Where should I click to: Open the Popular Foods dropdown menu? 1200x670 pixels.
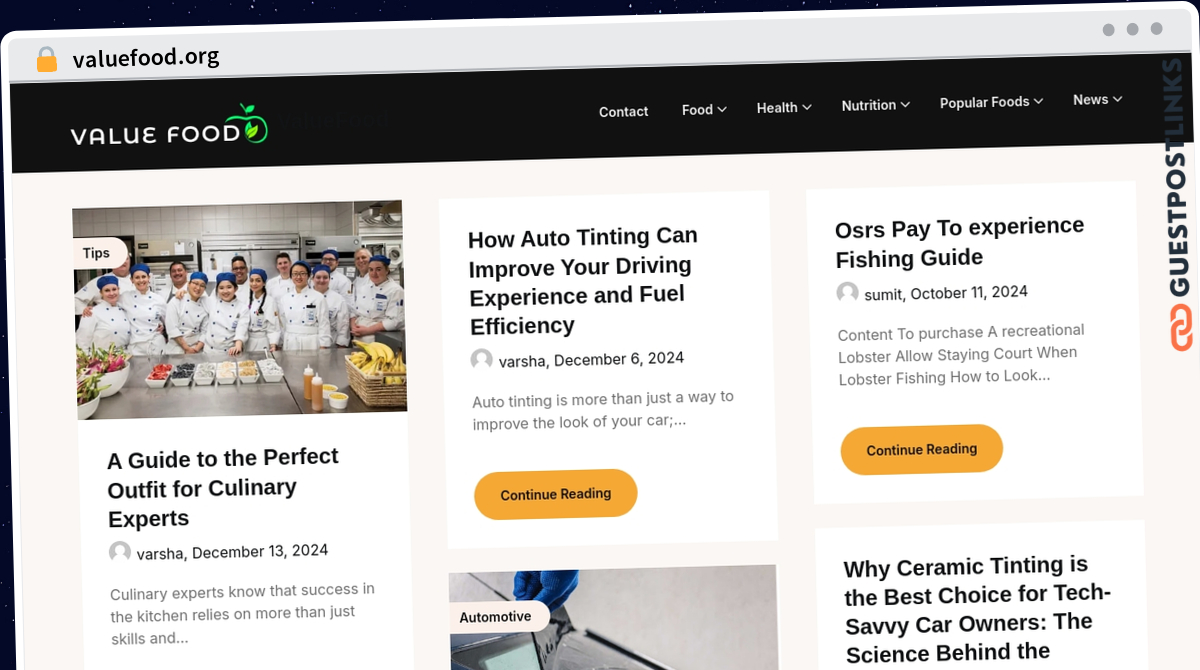tap(991, 102)
